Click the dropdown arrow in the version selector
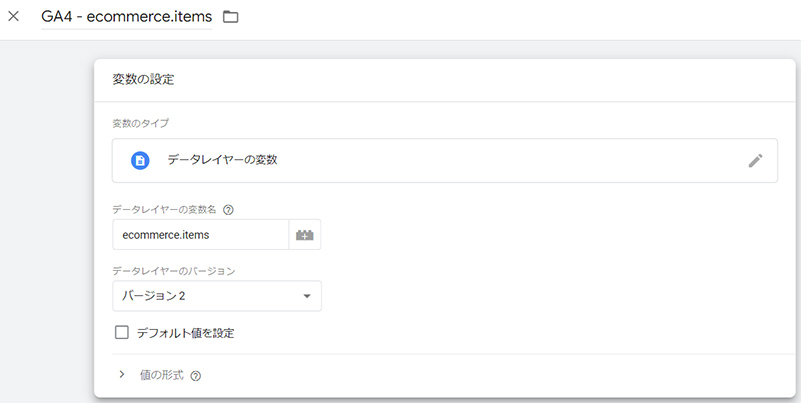The image size is (810, 418). coord(307,296)
